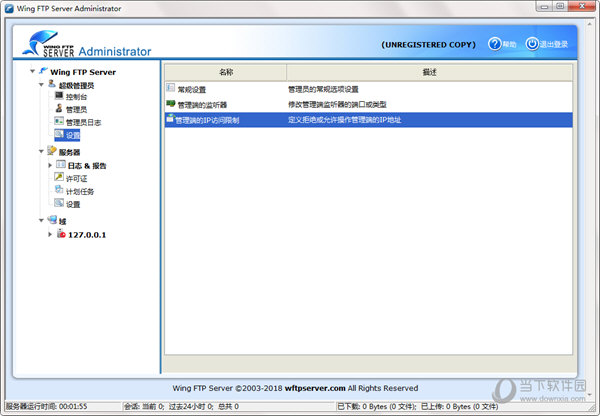Sort by the 名称 column header
This screenshot has width=600, height=416.
[226, 72]
